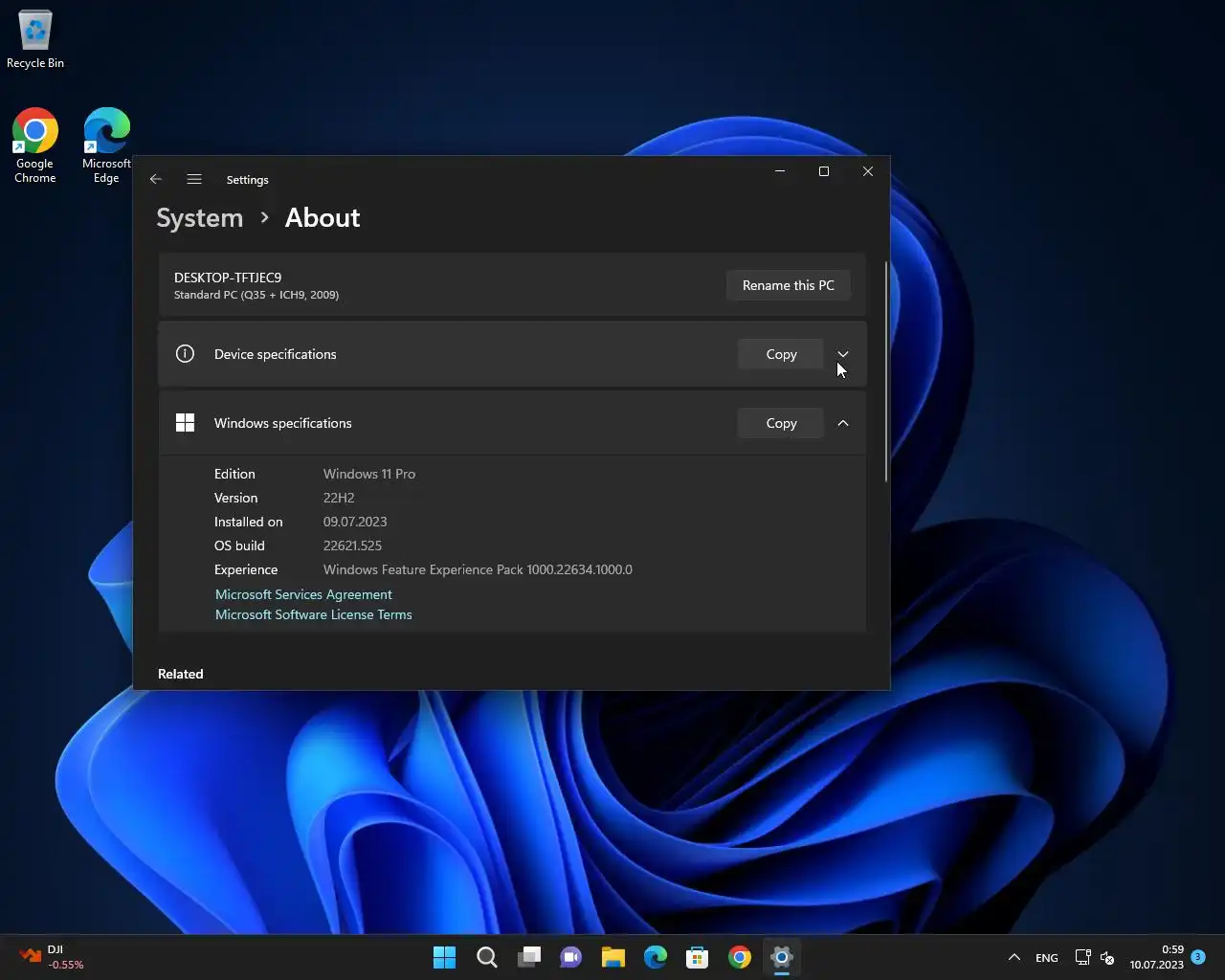Click the PC name DESKTOP-TFTJEC9
1225x980 pixels.
pos(228,278)
